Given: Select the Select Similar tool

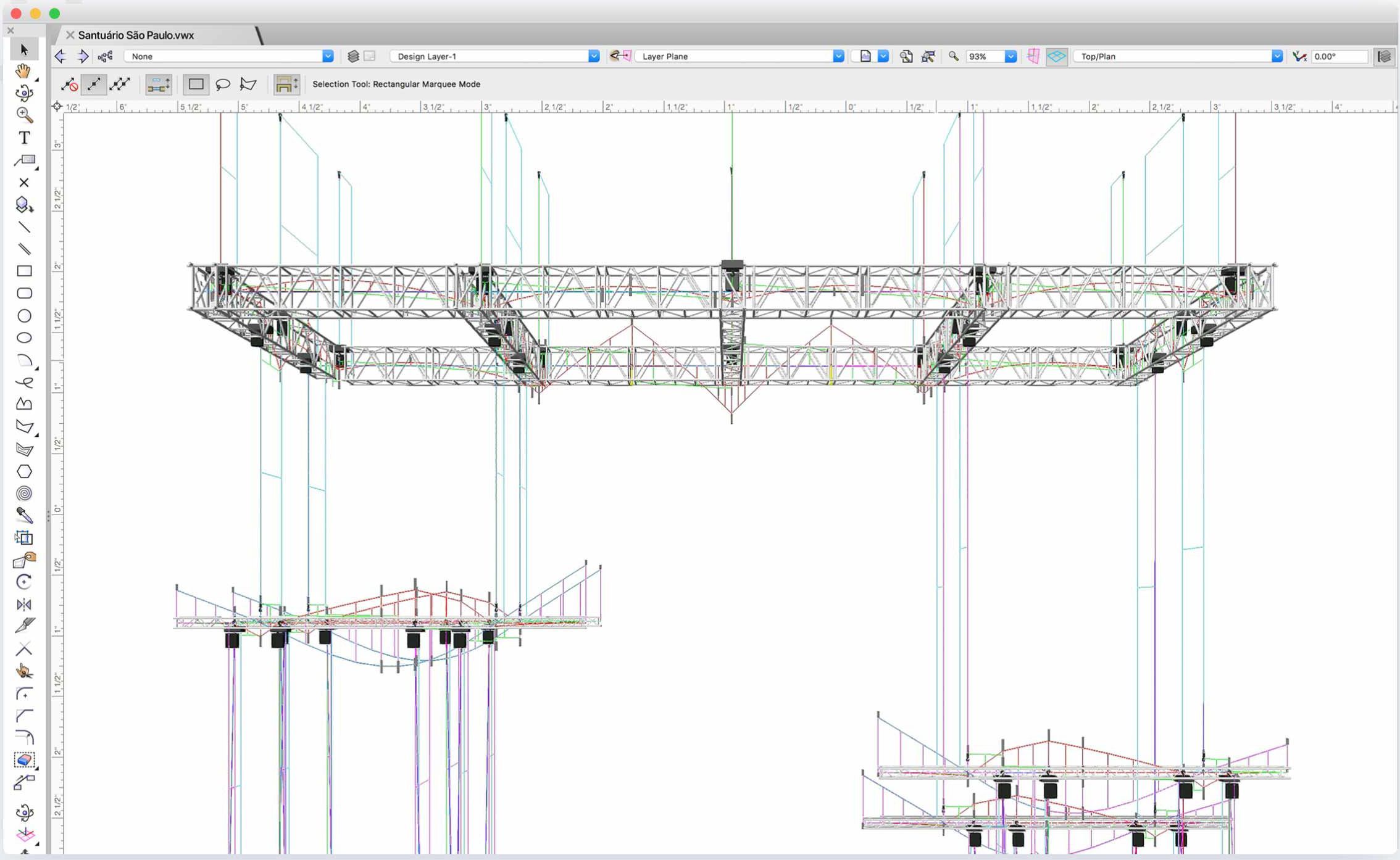Looking at the screenshot, I should (24, 538).
